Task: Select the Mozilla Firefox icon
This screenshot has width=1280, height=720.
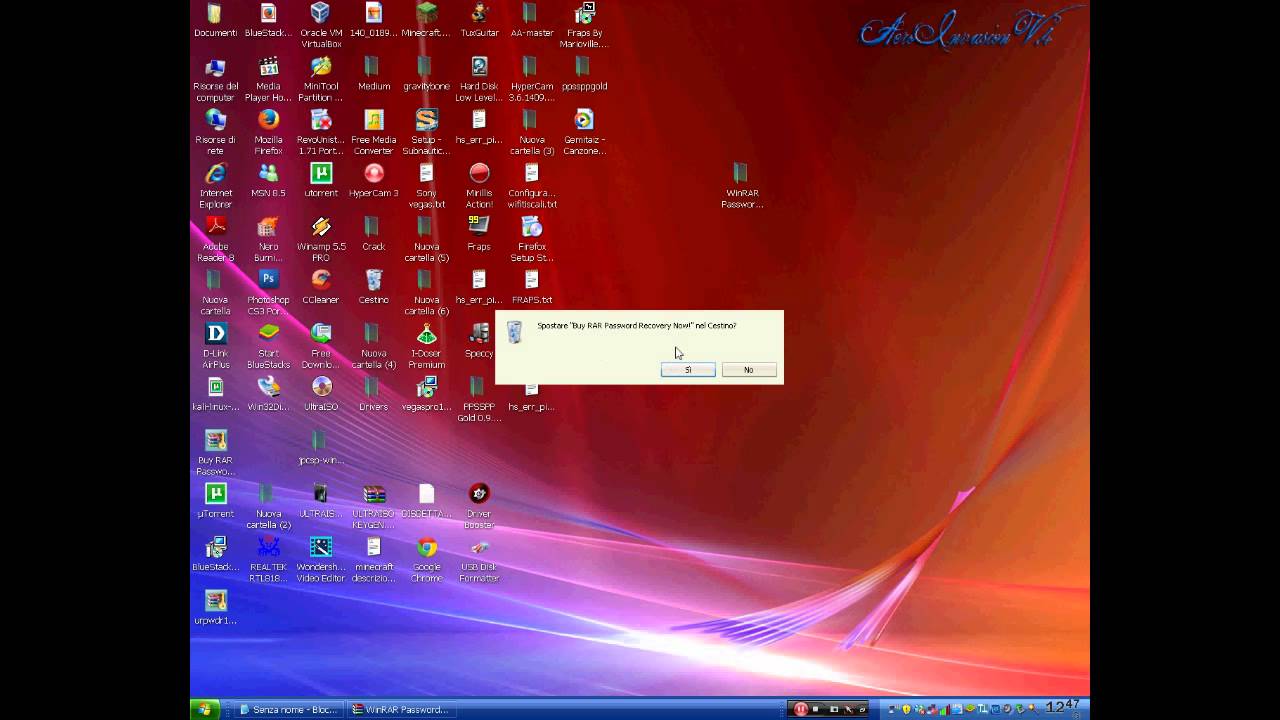Action: [268, 133]
